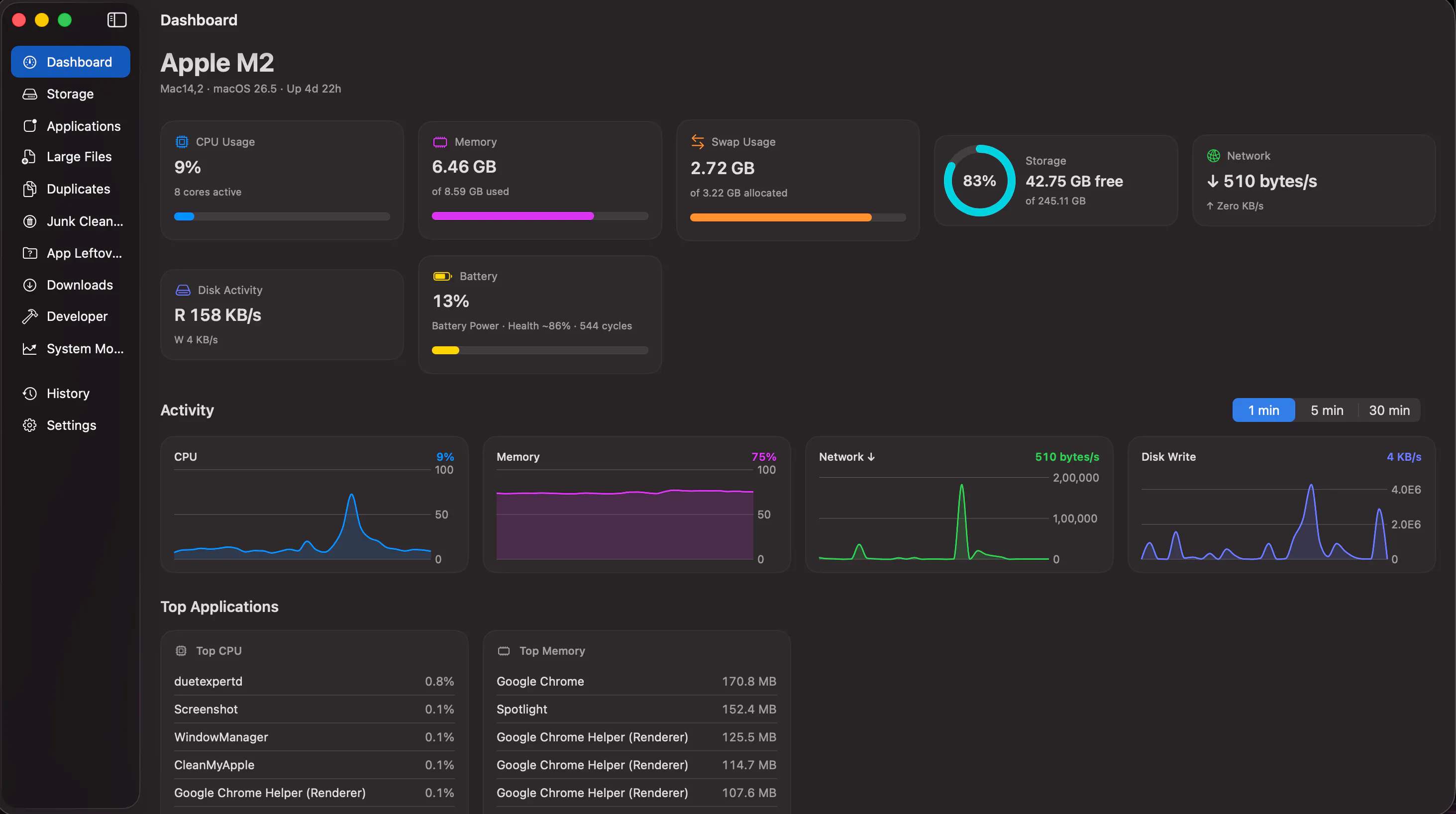Open the Duplicates section label
1456x814 pixels.
(x=79, y=189)
